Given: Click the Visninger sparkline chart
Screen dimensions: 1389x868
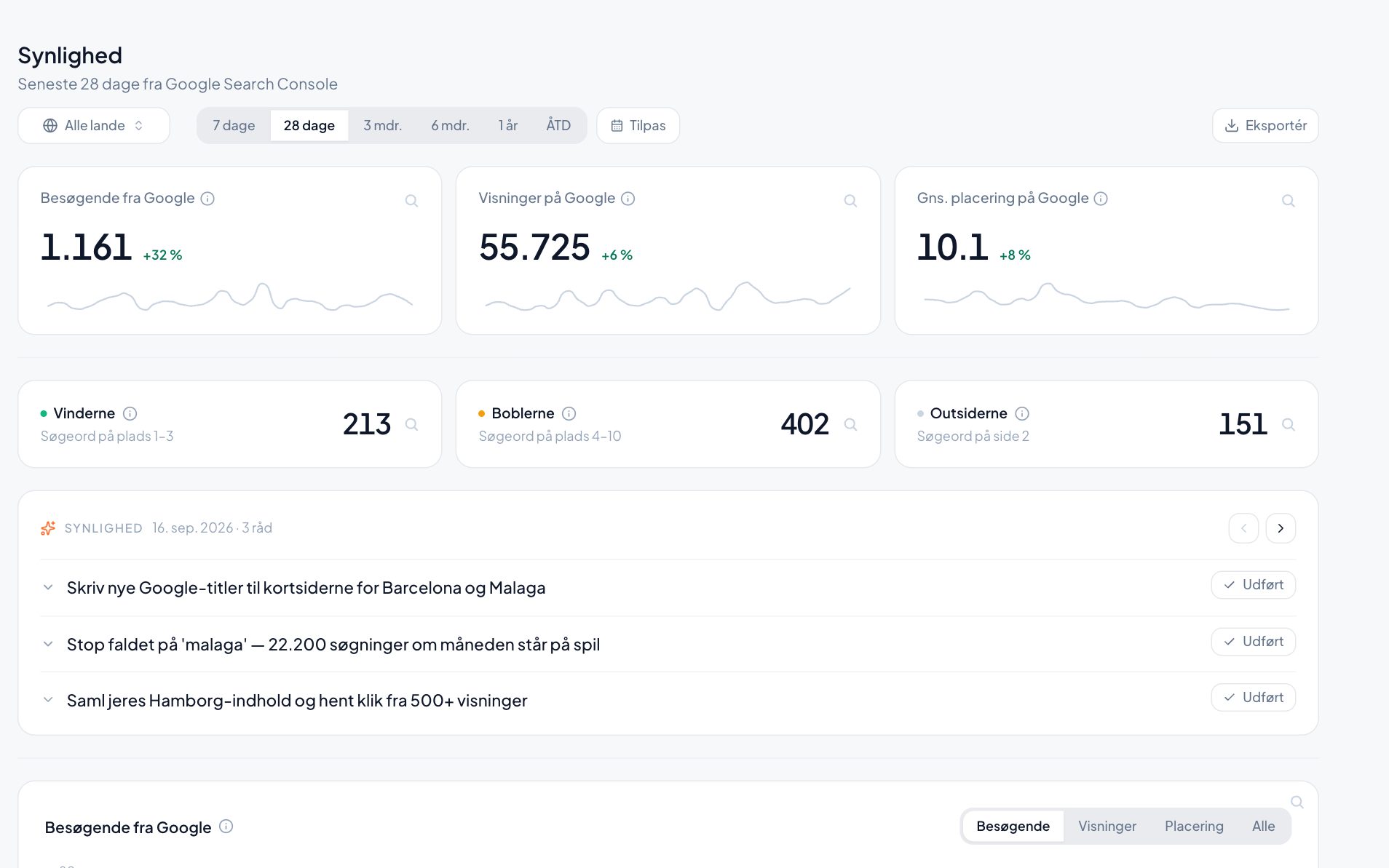Looking at the screenshot, I should (668, 296).
